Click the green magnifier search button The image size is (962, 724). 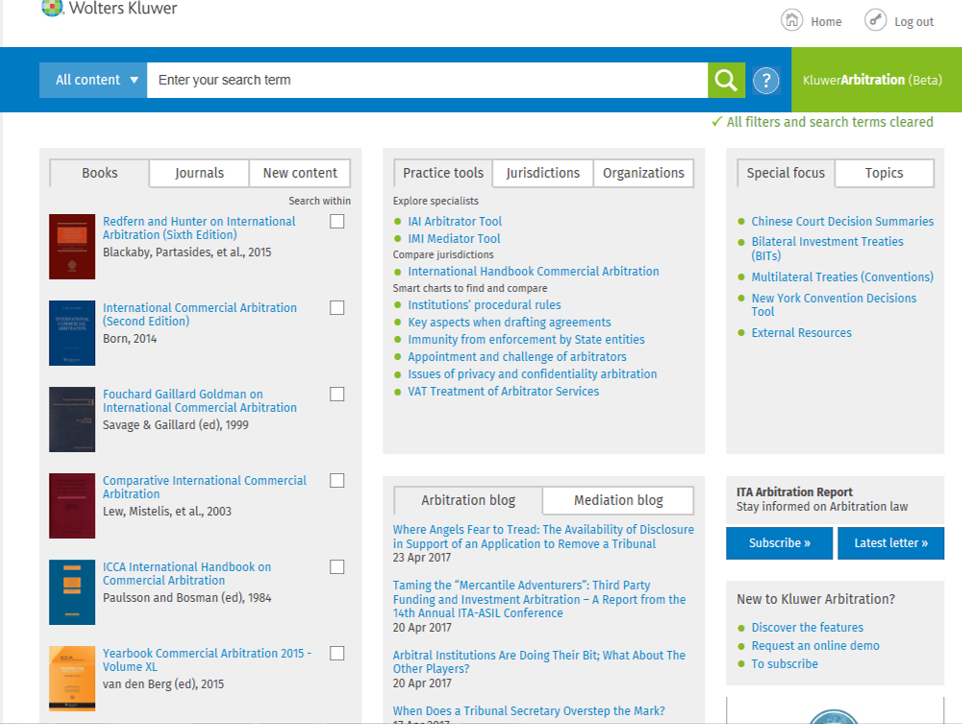pyautogui.click(x=726, y=80)
